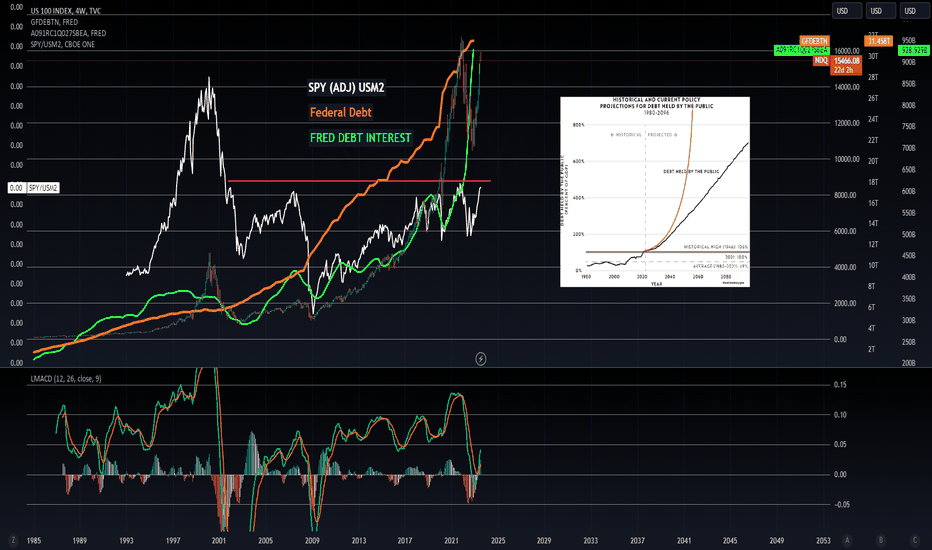Click the green FRED DEBT INTEREST annotation
Image resolution: width=932 pixels, height=550 pixels.
click(x=360, y=138)
